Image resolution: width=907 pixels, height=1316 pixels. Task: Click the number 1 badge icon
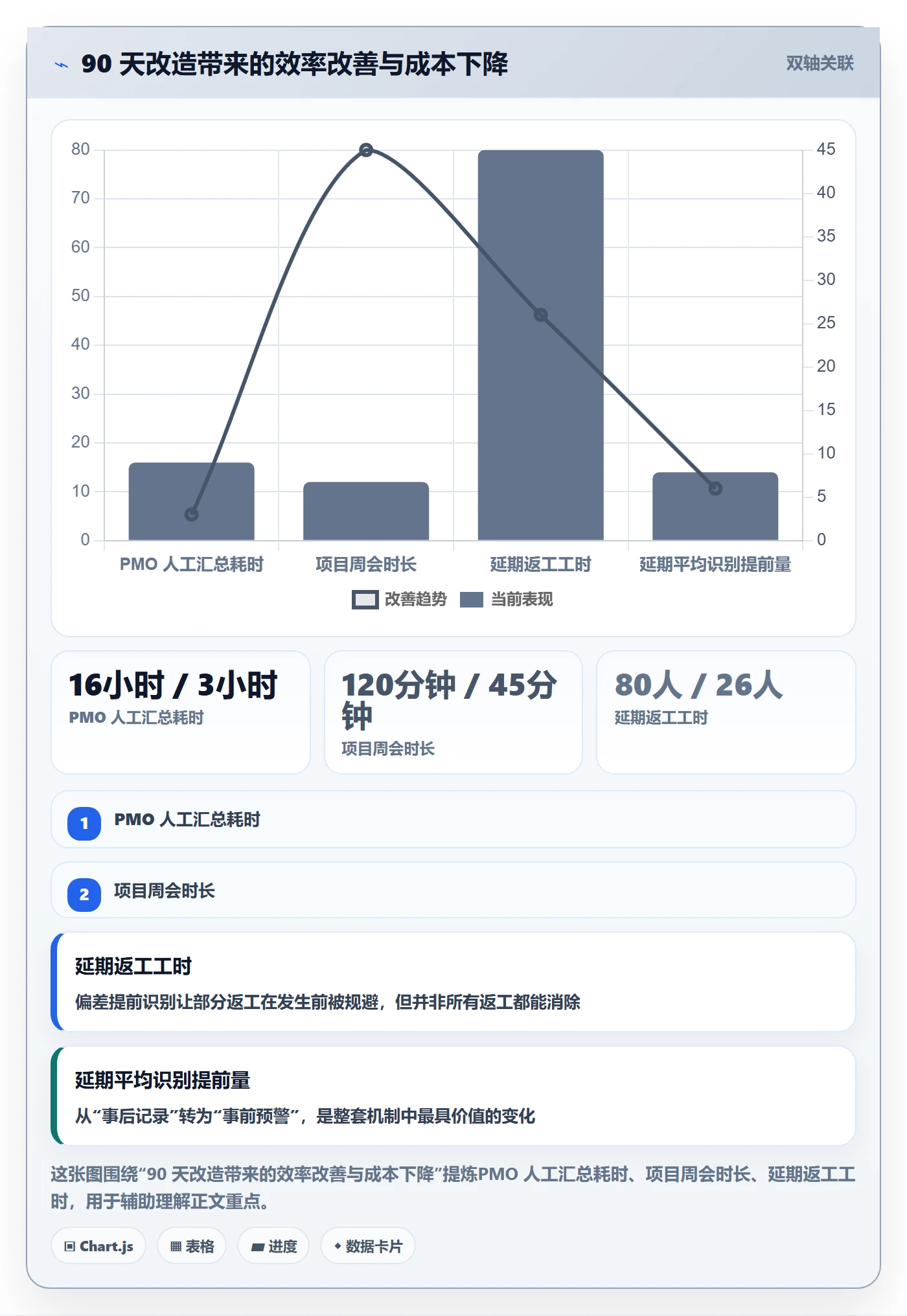84,824
